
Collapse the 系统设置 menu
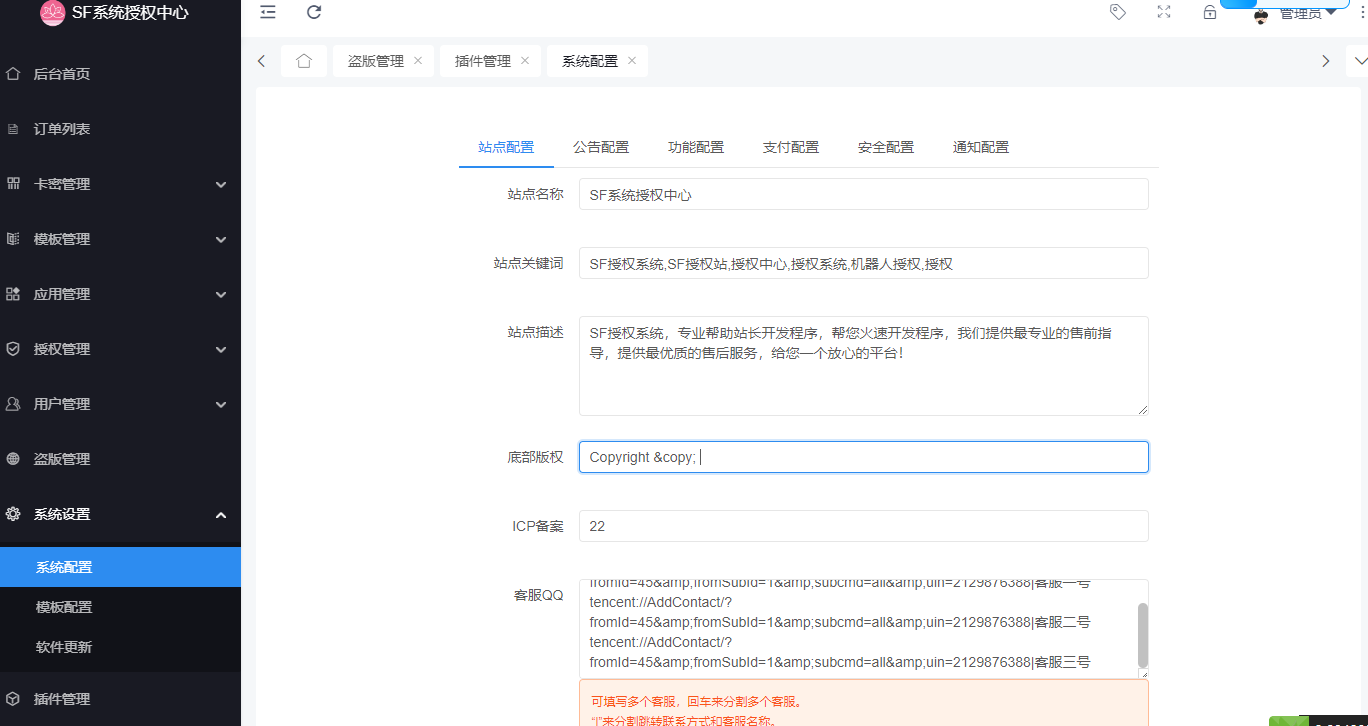120,513
